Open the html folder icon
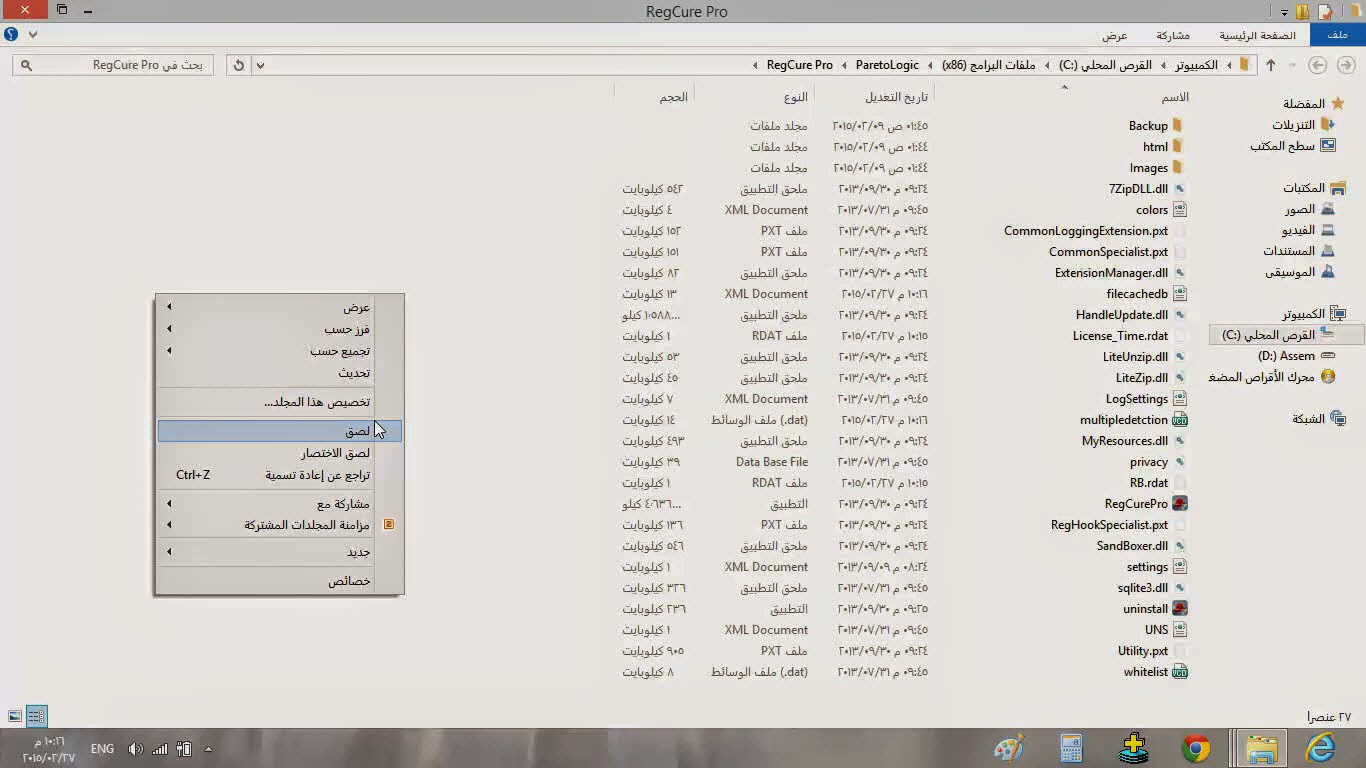The height and width of the screenshot is (768, 1366). pos(1177,147)
